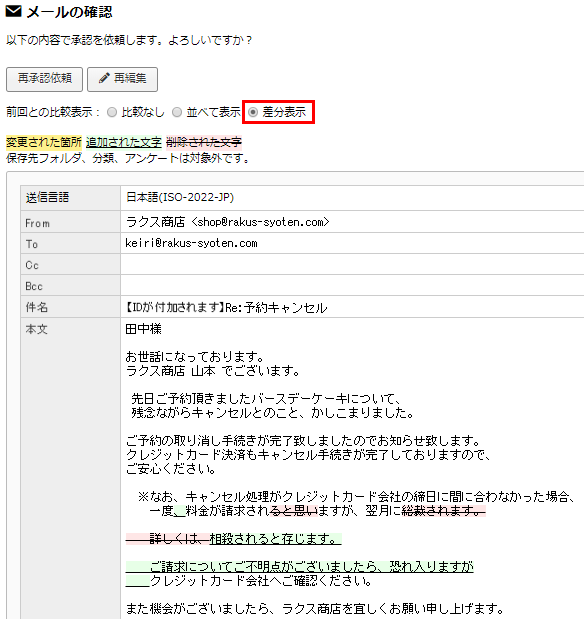Click the pencil icon on 再編集 button
584x619 pixels.
click(104, 78)
